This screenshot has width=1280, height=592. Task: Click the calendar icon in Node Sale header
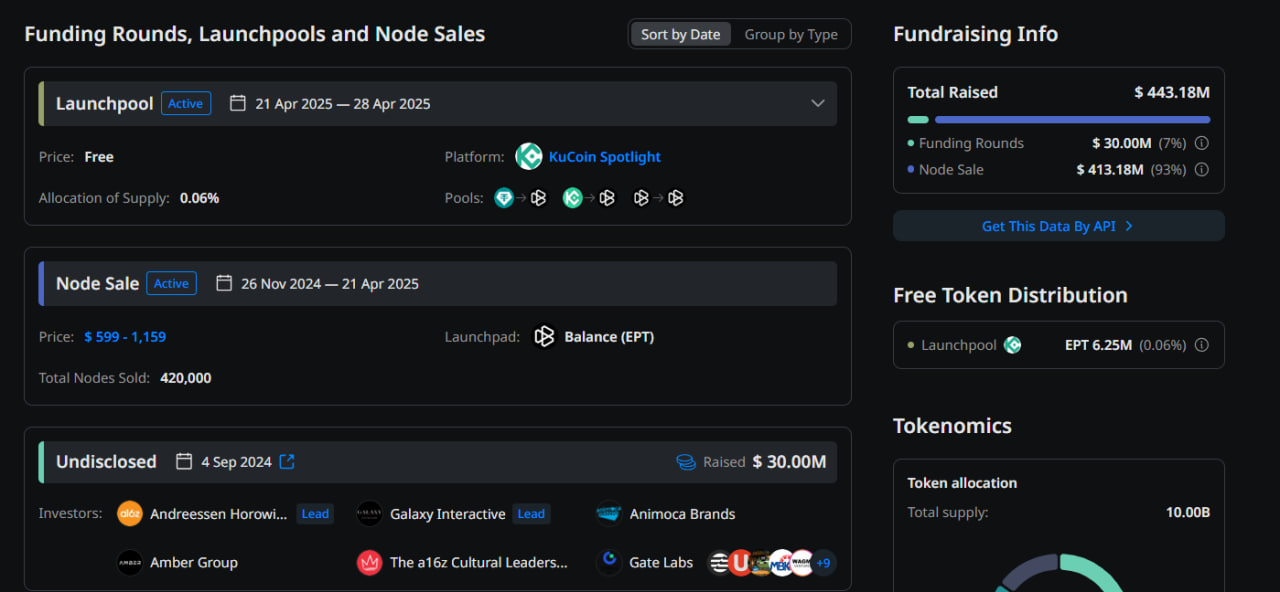pyautogui.click(x=224, y=283)
